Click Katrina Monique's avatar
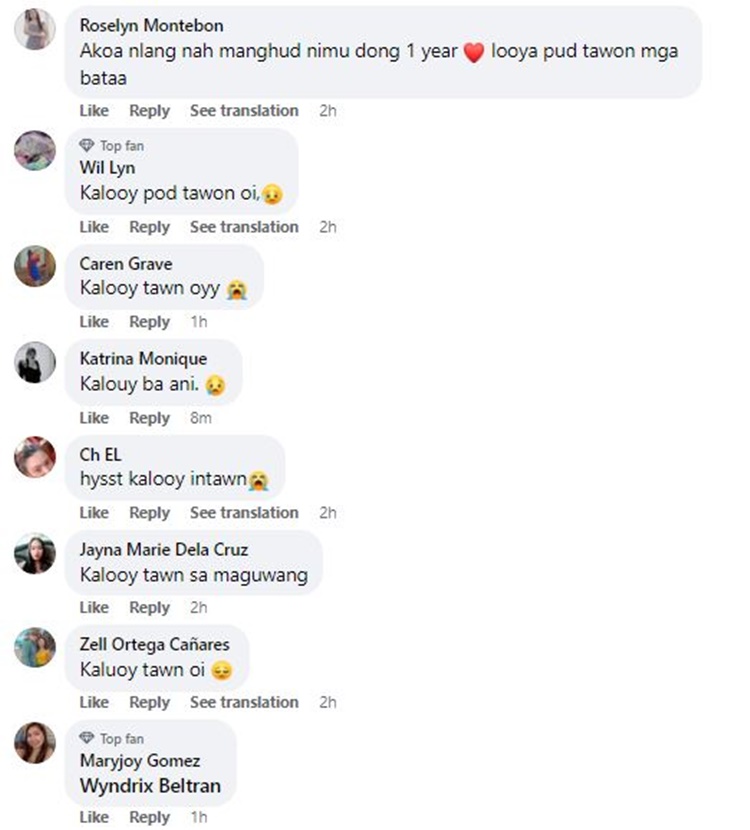 (35, 362)
